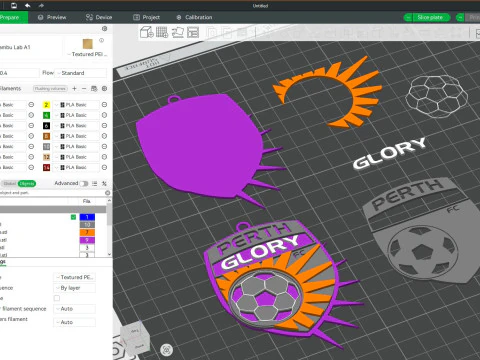Click the bed plate info icon
The height and width of the screenshot is (360, 480).
pos(101,40)
